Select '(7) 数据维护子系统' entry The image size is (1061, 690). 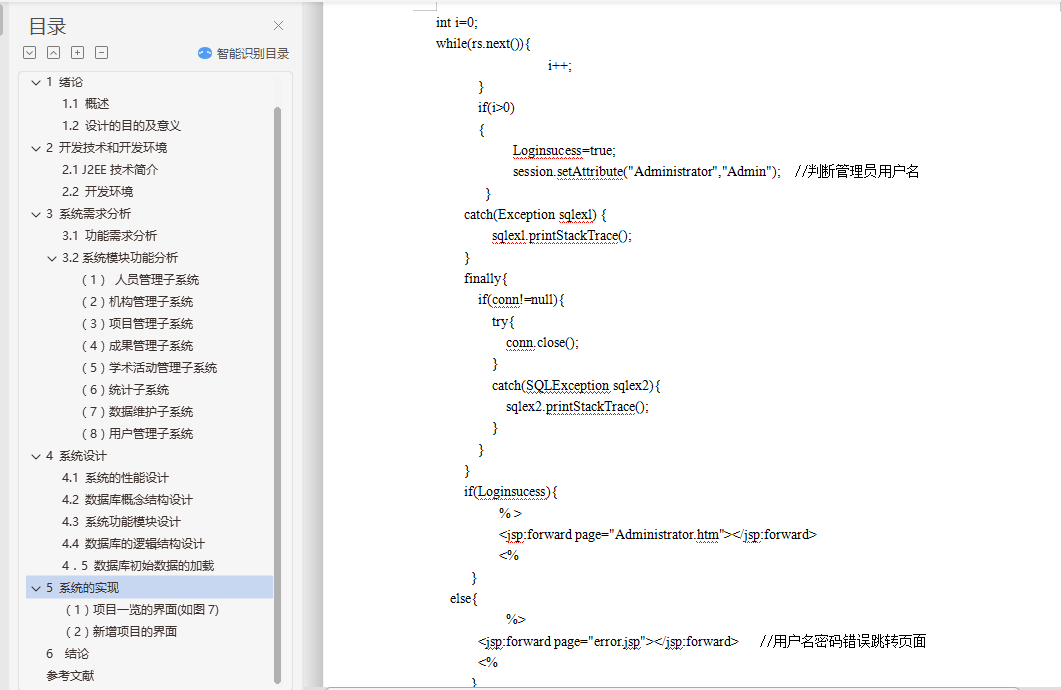pyautogui.click(x=137, y=411)
